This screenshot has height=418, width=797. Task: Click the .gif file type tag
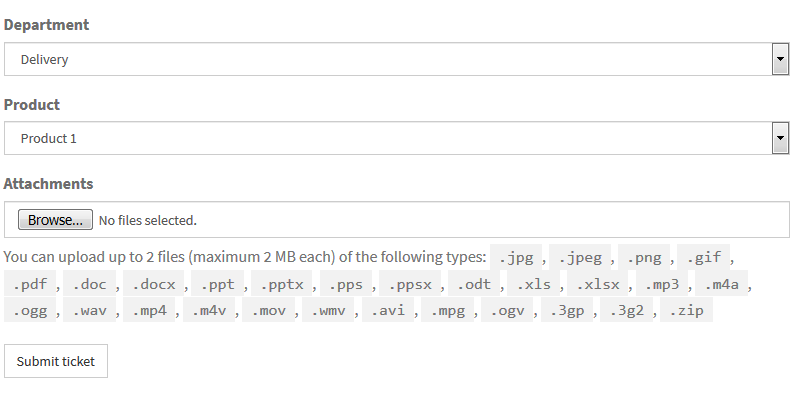pos(703,257)
